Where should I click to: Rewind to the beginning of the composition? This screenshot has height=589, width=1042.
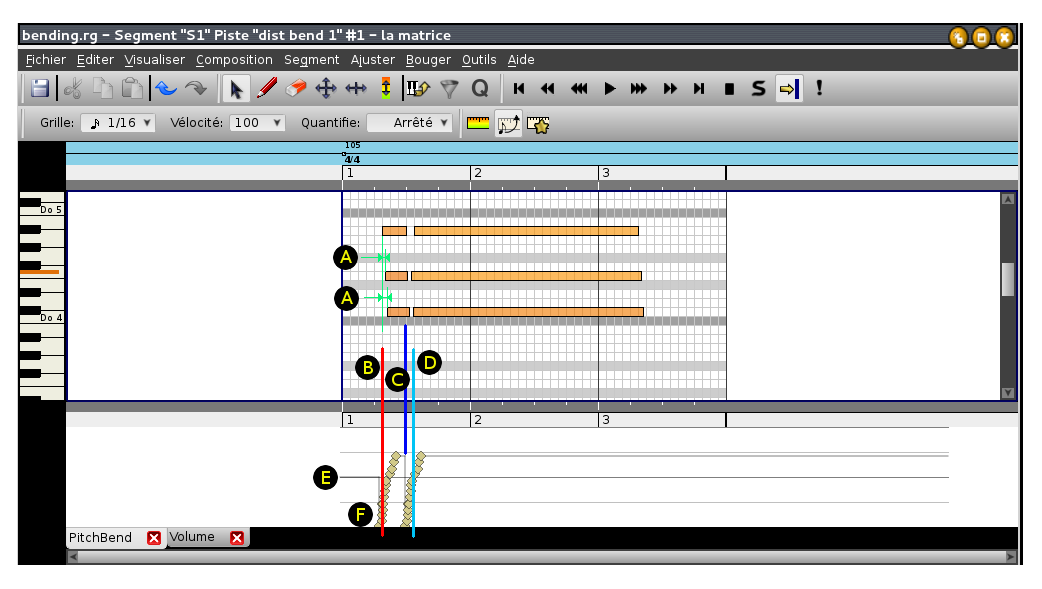[x=519, y=88]
